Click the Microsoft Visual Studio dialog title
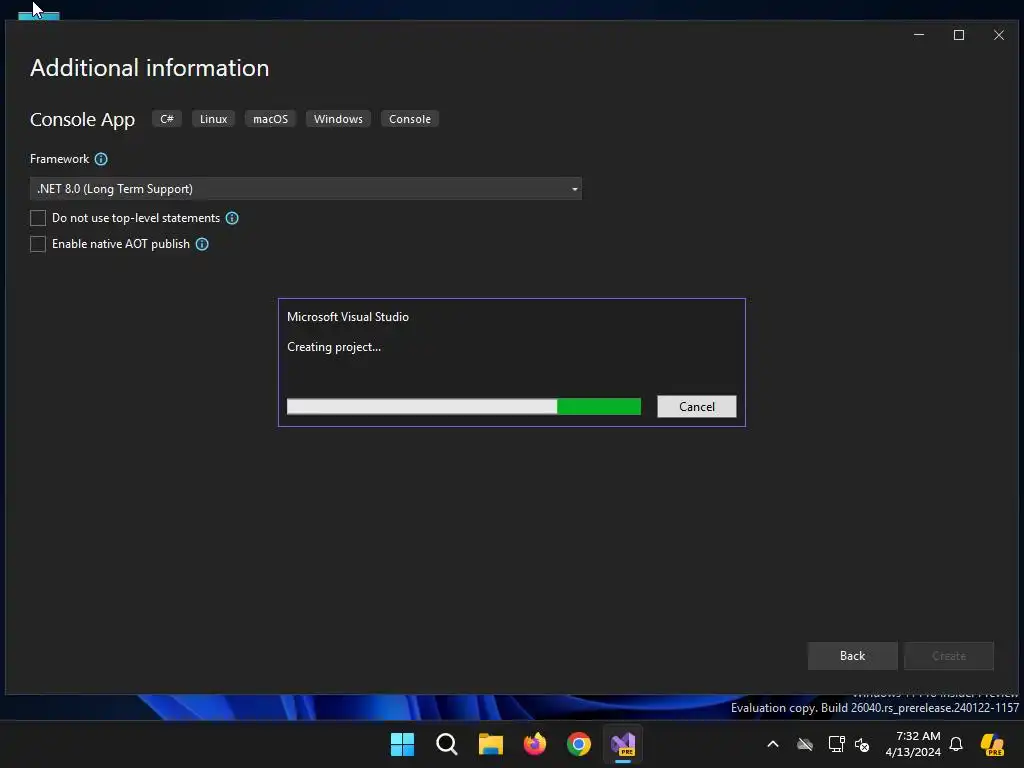The height and width of the screenshot is (768, 1024). [348, 317]
